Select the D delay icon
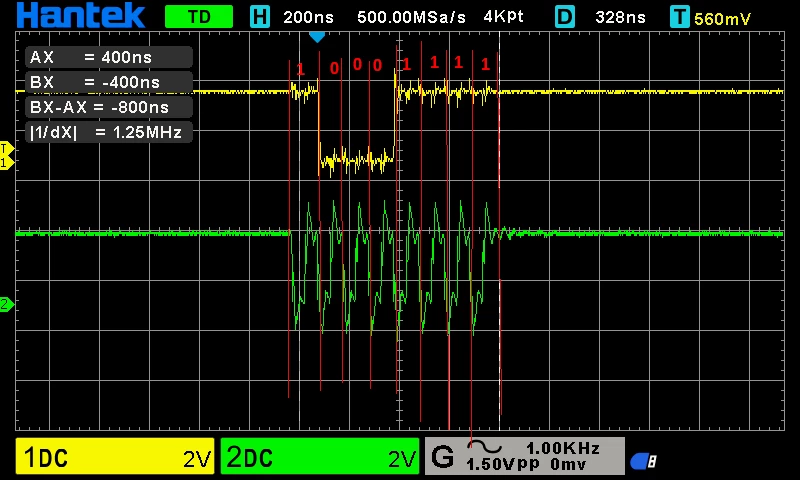 pyautogui.click(x=565, y=17)
